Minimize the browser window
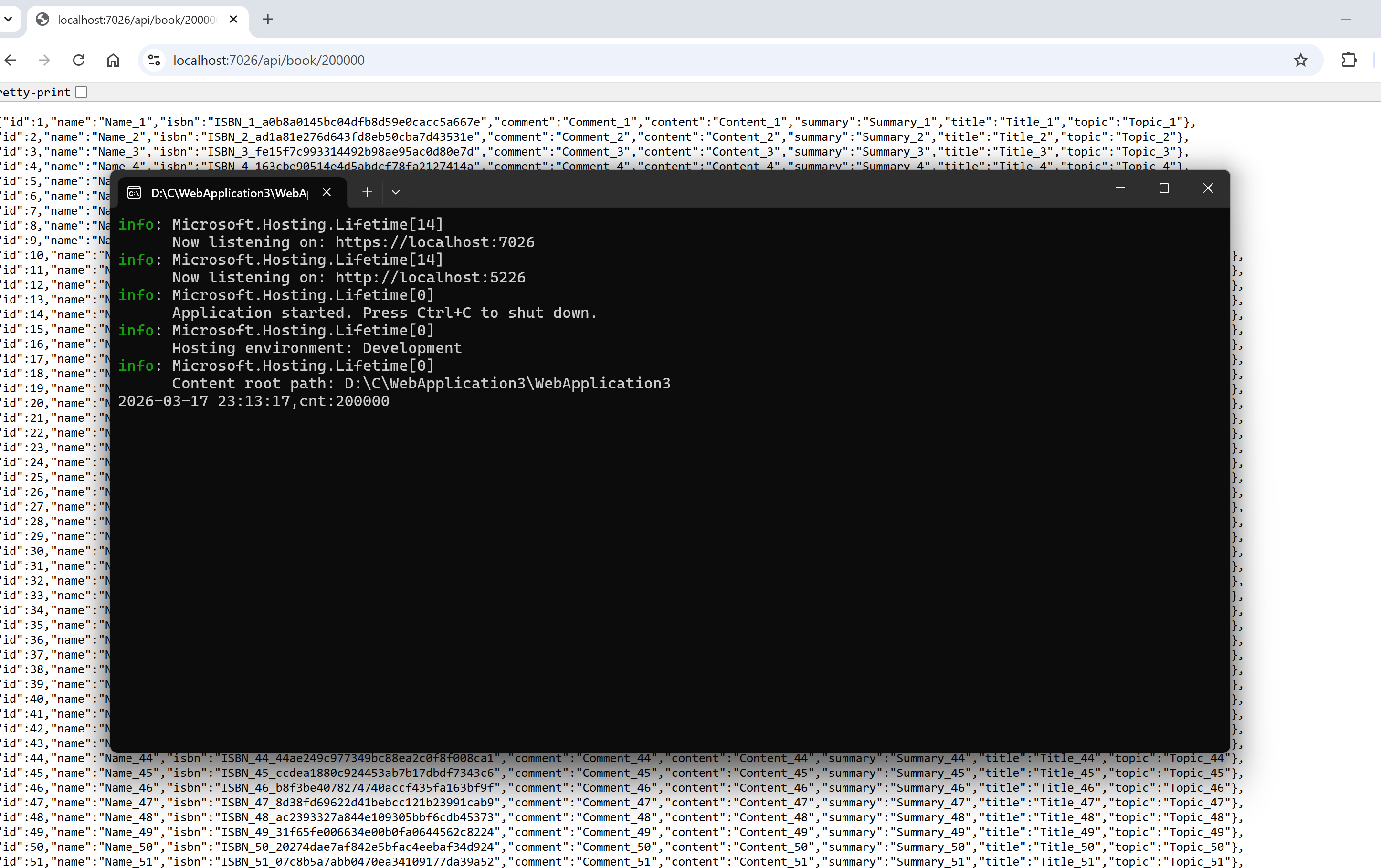1381x868 pixels. [x=1346, y=20]
